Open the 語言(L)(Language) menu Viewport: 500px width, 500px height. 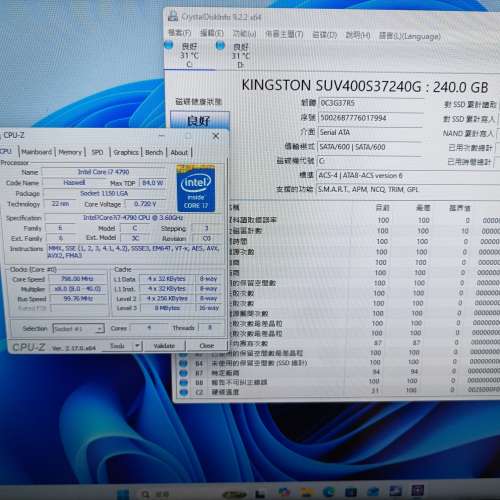(x=410, y=36)
